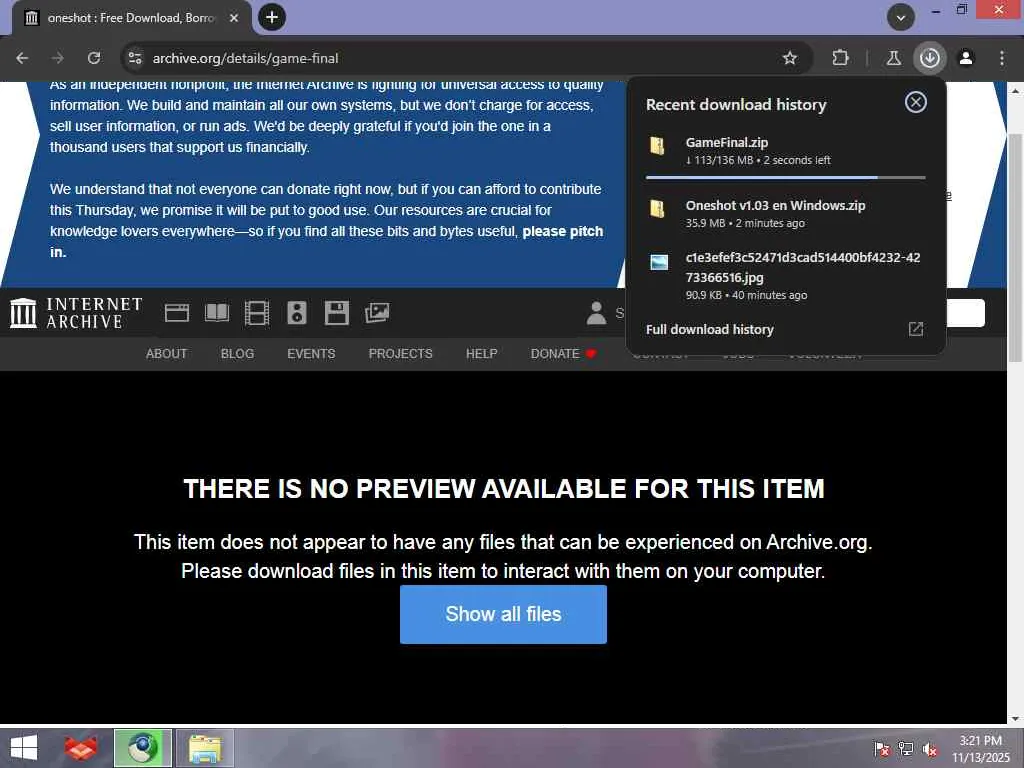Viewport: 1024px width, 768px height.
Task: Close the oneshot tab
Action: (x=234, y=18)
